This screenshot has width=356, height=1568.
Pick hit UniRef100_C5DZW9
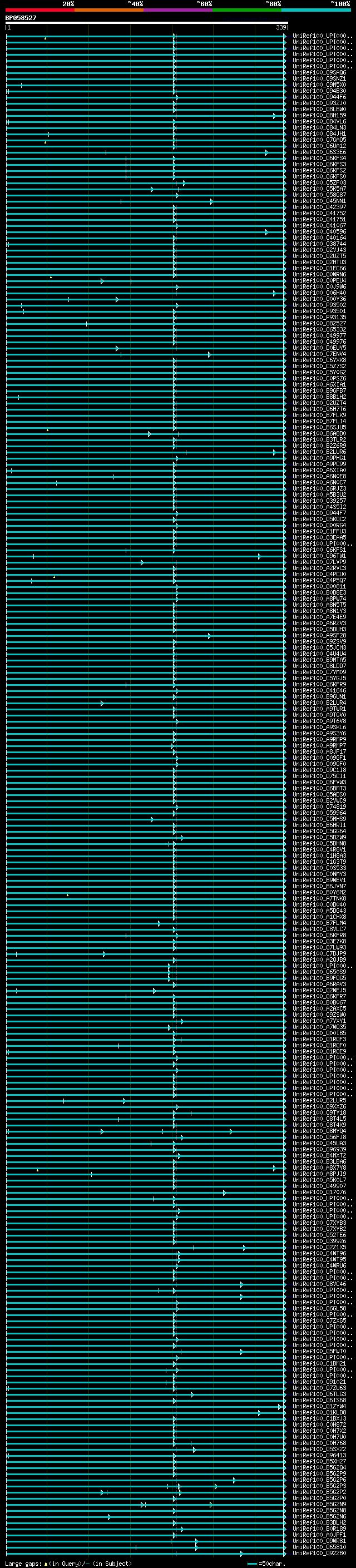tap(319, 837)
